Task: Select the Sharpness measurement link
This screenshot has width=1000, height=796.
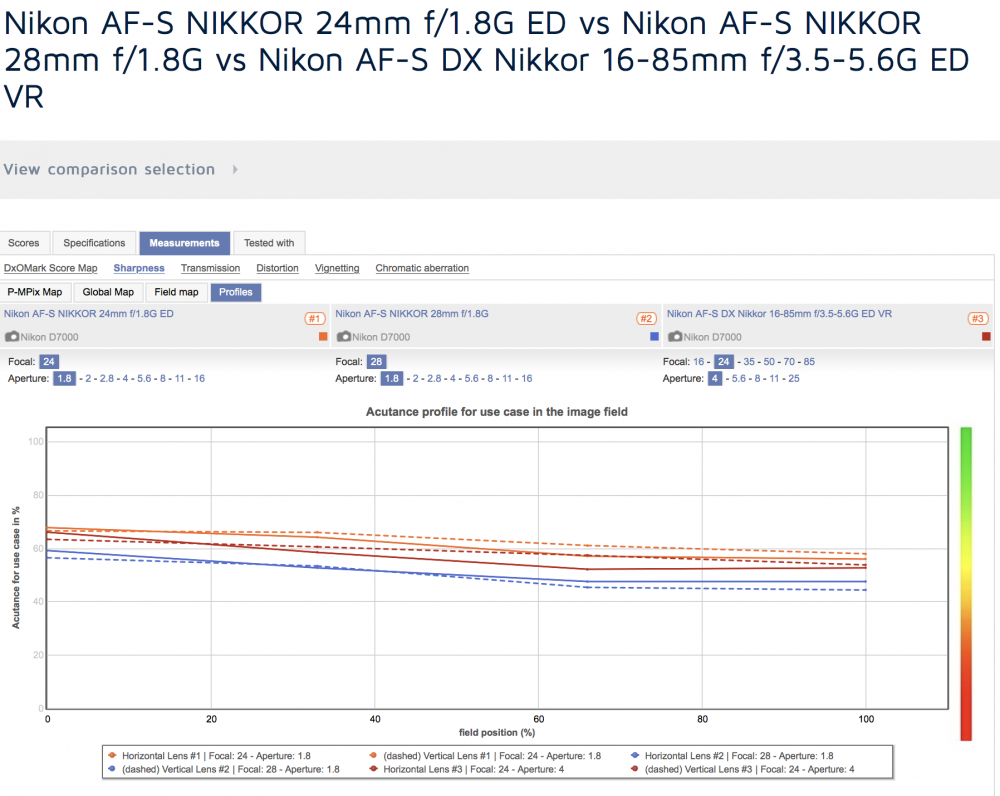Action: (139, 268)
